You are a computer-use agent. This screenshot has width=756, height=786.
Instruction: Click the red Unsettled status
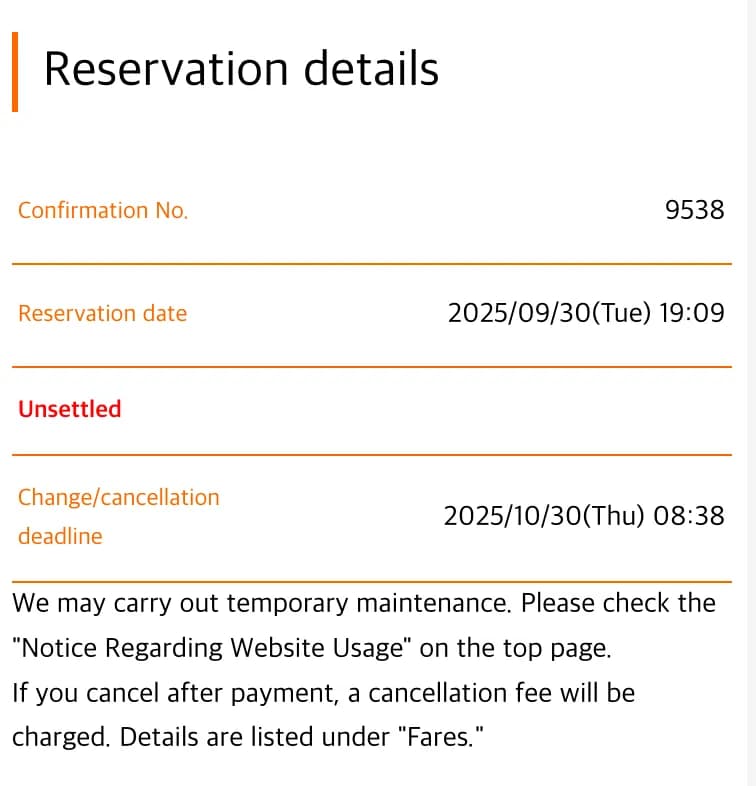tap(70, 409)
